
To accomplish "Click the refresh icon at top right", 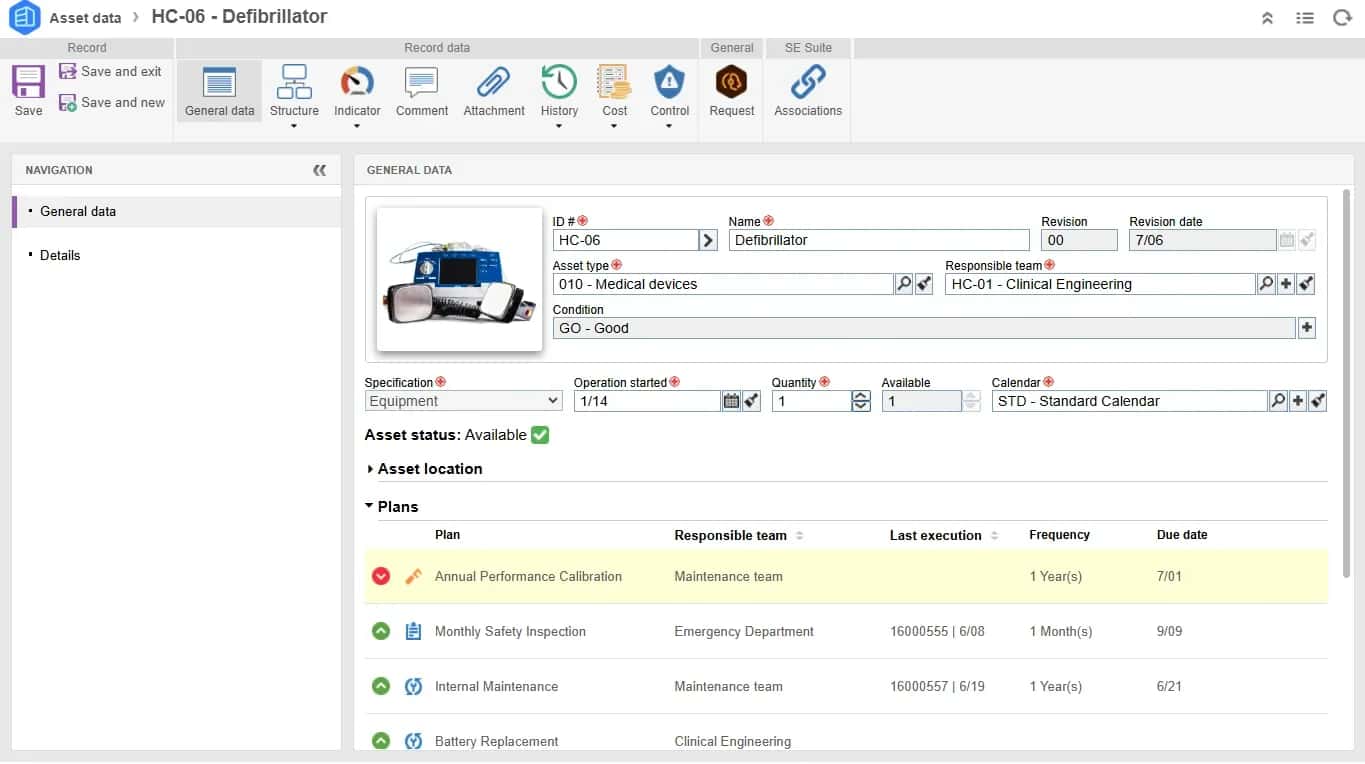I will tap(1342, 17).
